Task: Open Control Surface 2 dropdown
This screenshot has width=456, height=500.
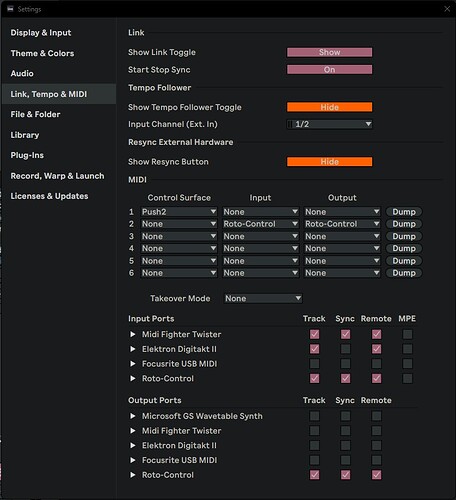Action: click(x=179, y=224)
